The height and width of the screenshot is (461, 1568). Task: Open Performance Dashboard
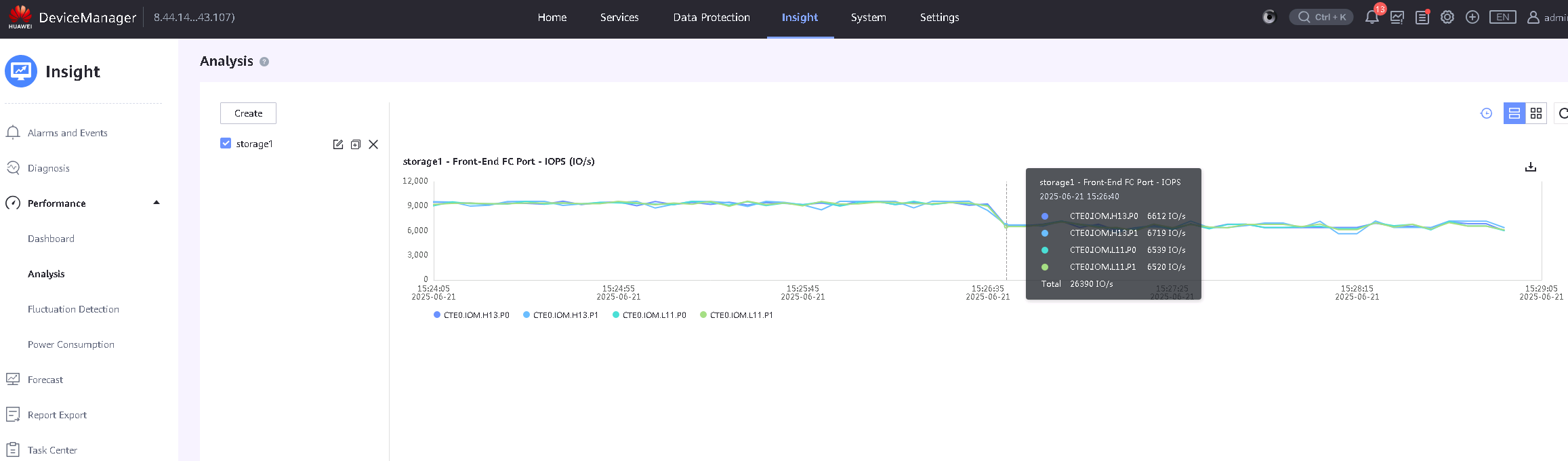[51, 239]
